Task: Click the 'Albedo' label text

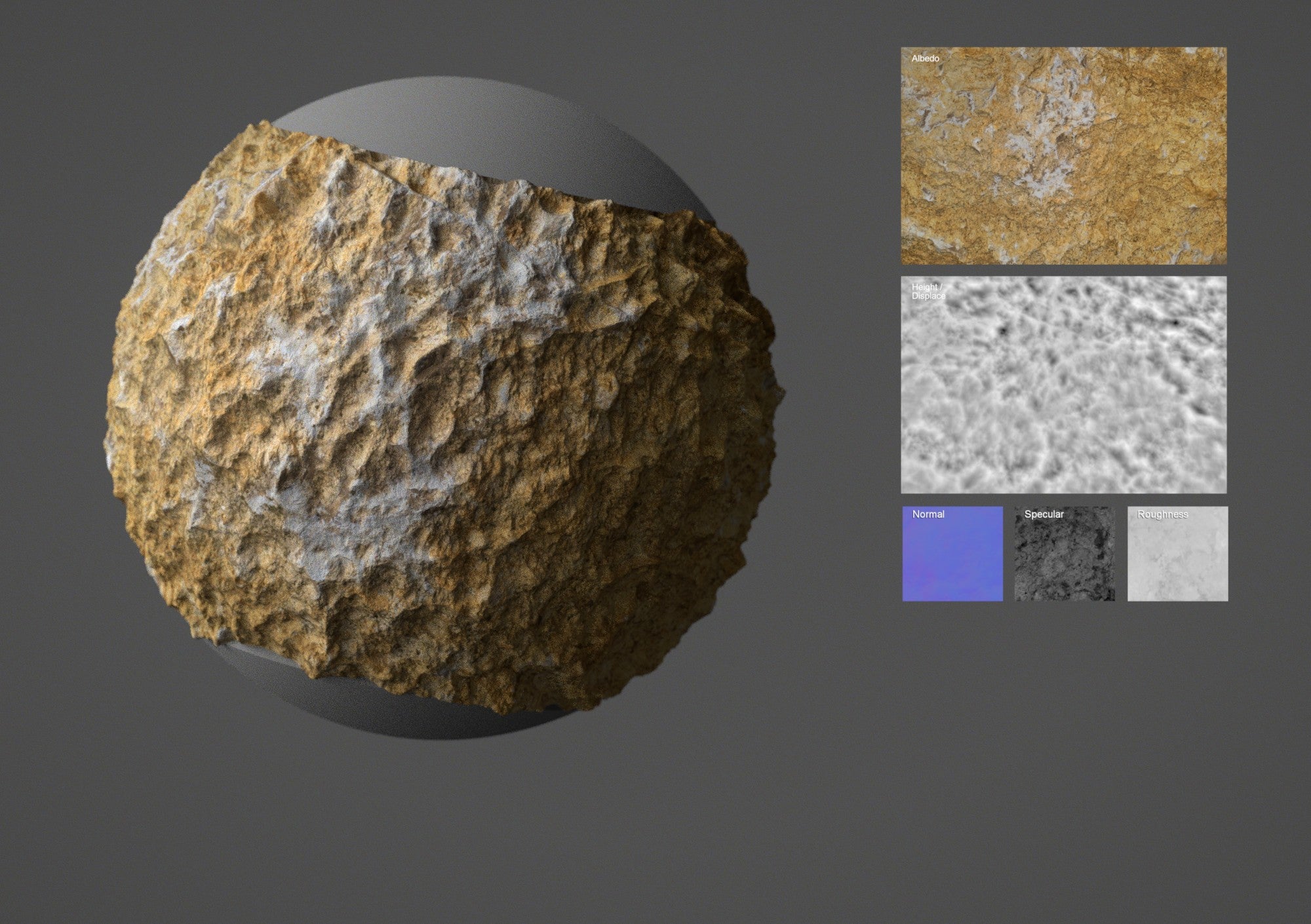Action: (925, 58)
